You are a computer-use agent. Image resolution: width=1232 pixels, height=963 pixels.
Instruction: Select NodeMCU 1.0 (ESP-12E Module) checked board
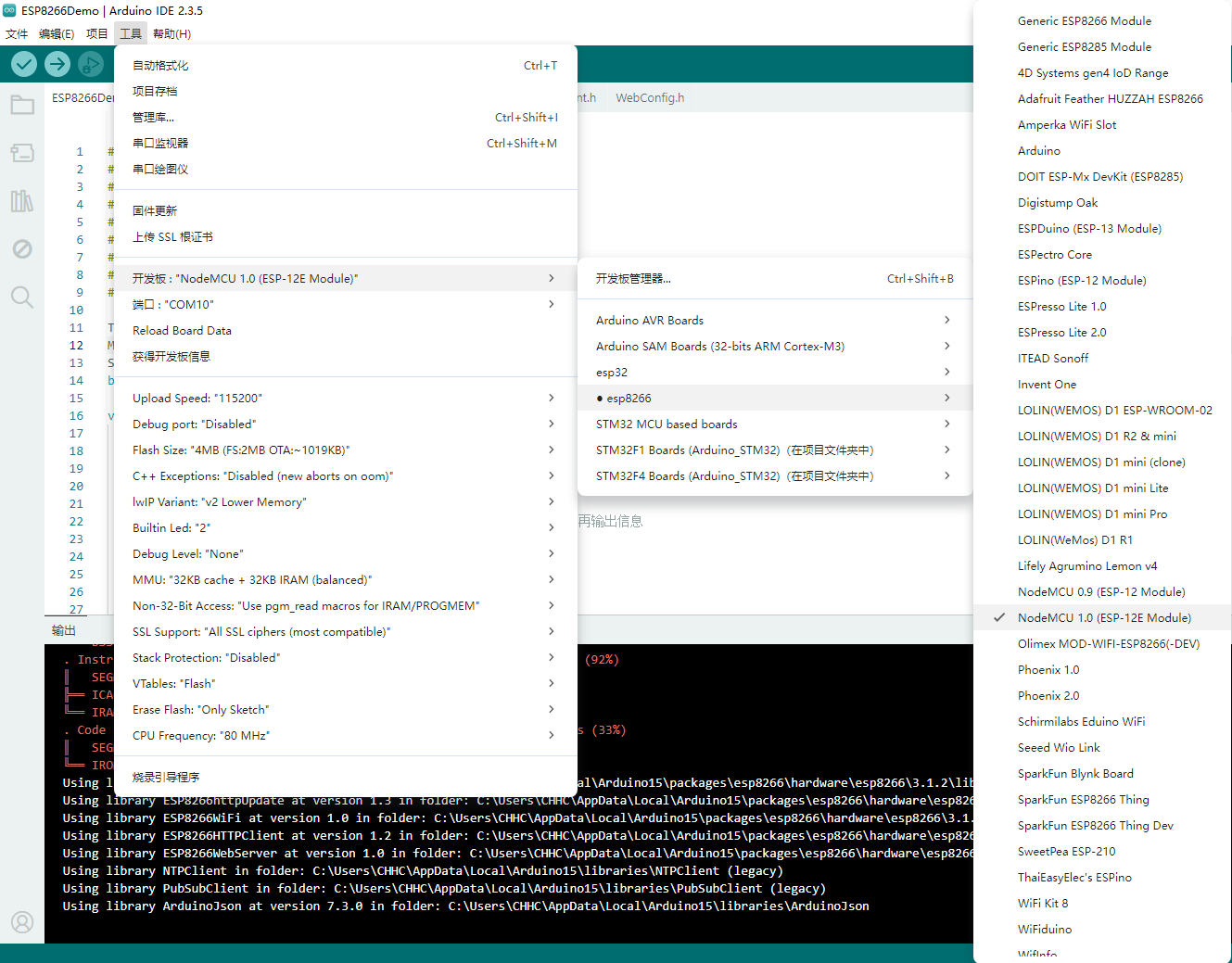(1102, 617)
